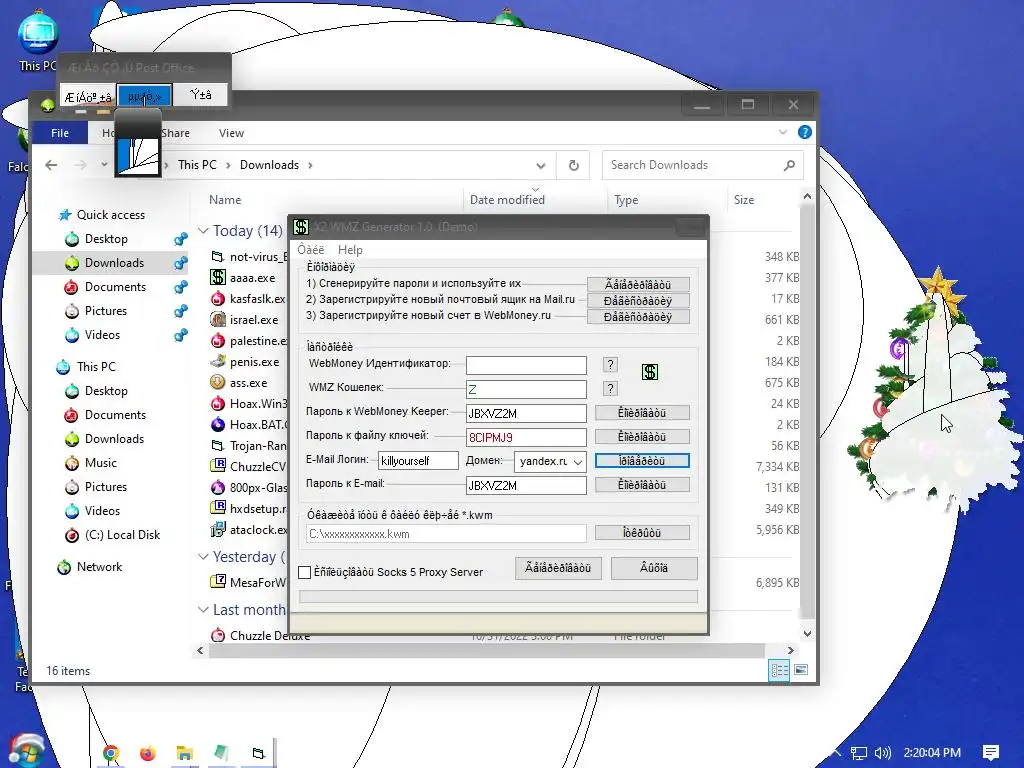Click the Search Downloads box
1024x768 pixels.
(703, 165)
